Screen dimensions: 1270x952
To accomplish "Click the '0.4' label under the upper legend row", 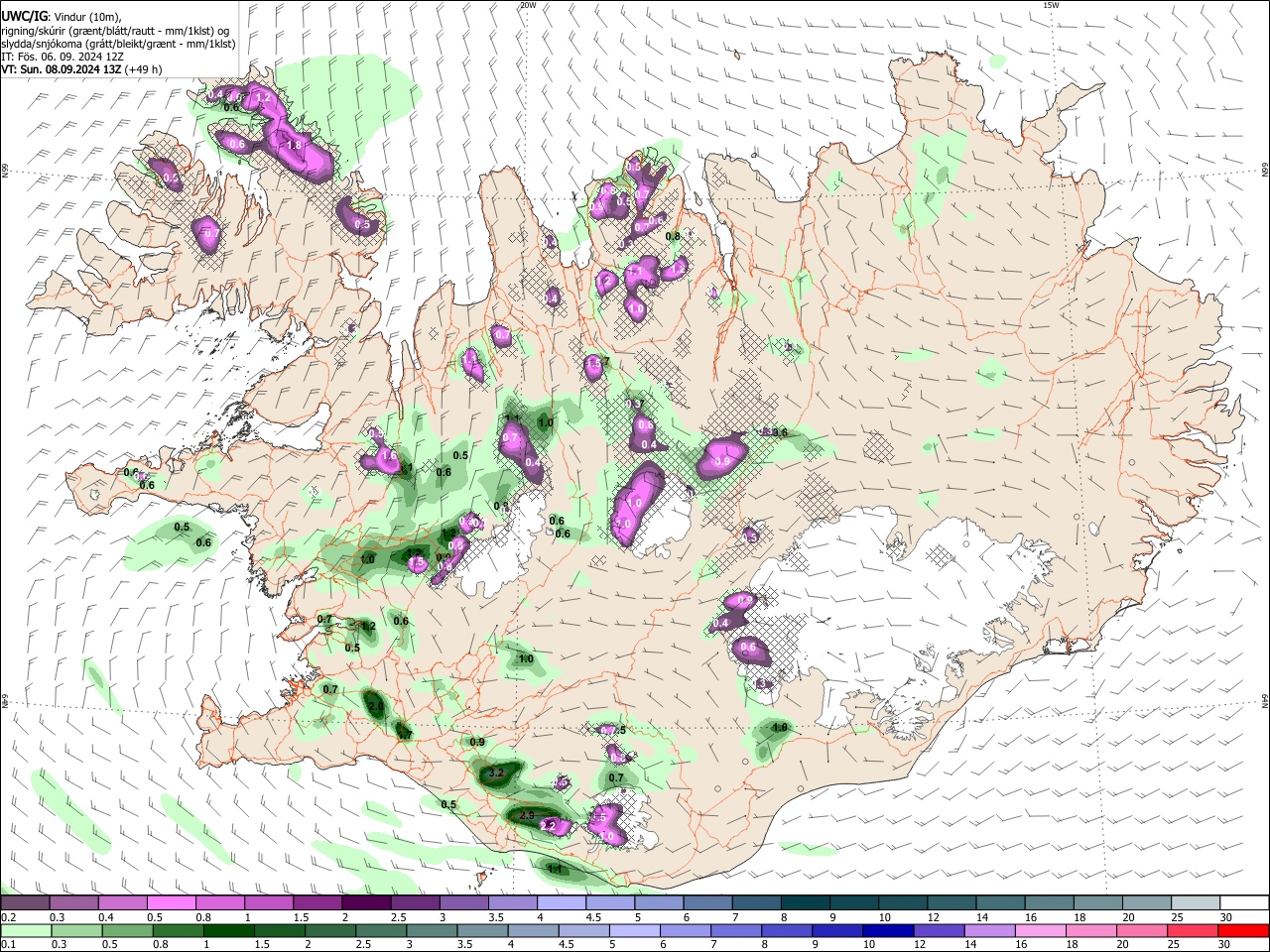I will coord(105,917).
